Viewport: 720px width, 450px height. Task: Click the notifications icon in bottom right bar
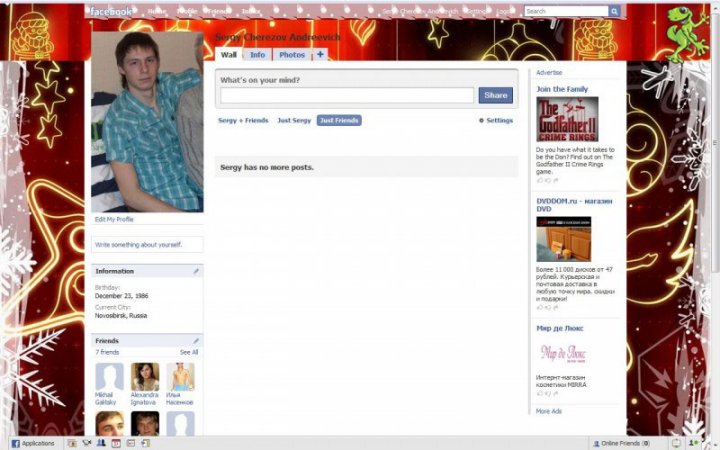pos(676,443)
